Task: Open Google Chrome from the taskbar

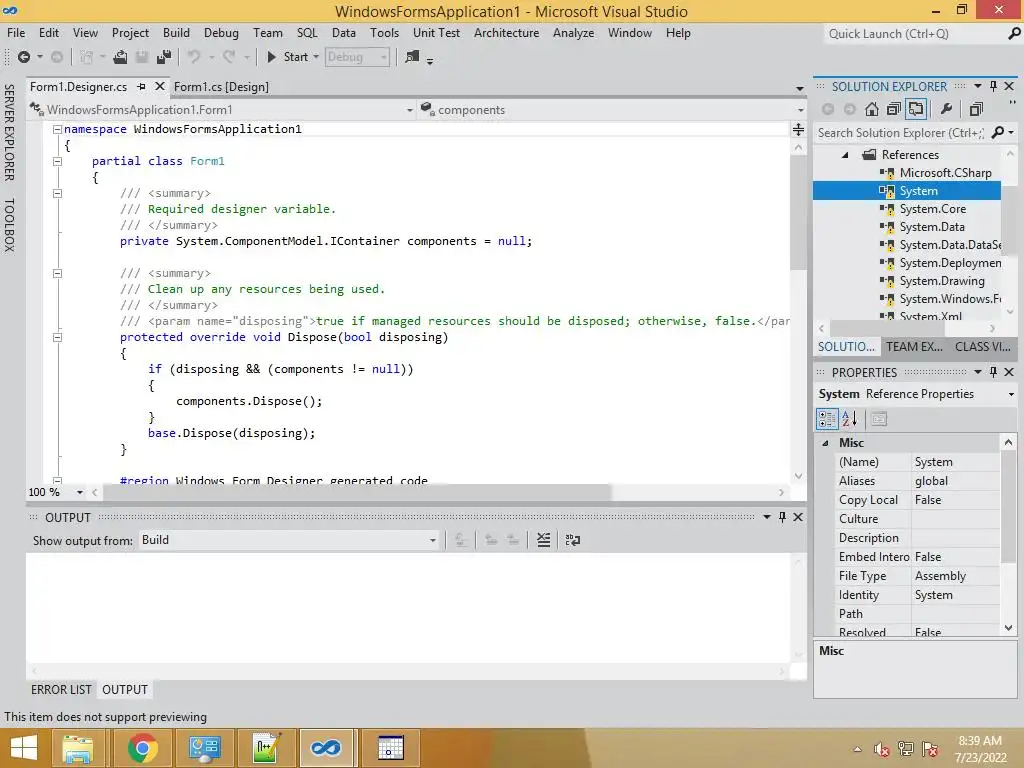Action: (143, 748)
